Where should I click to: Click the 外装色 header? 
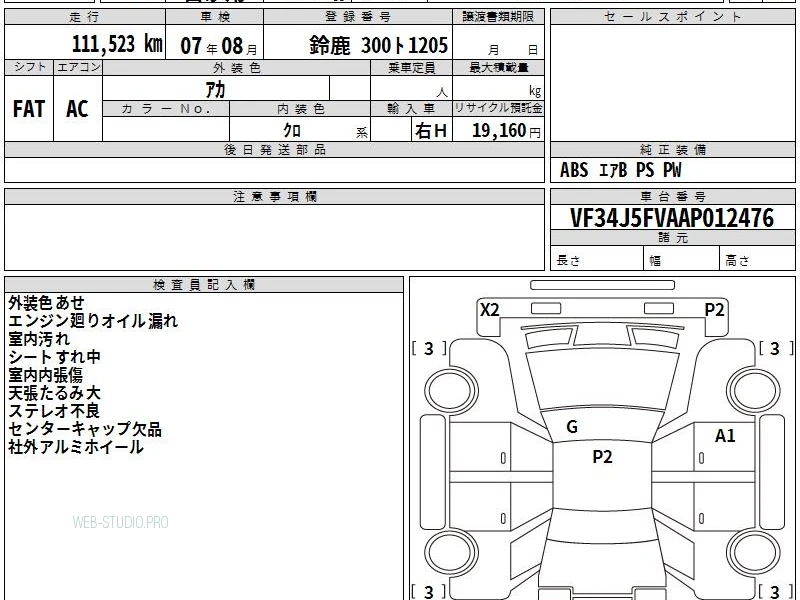click(236, 67)
